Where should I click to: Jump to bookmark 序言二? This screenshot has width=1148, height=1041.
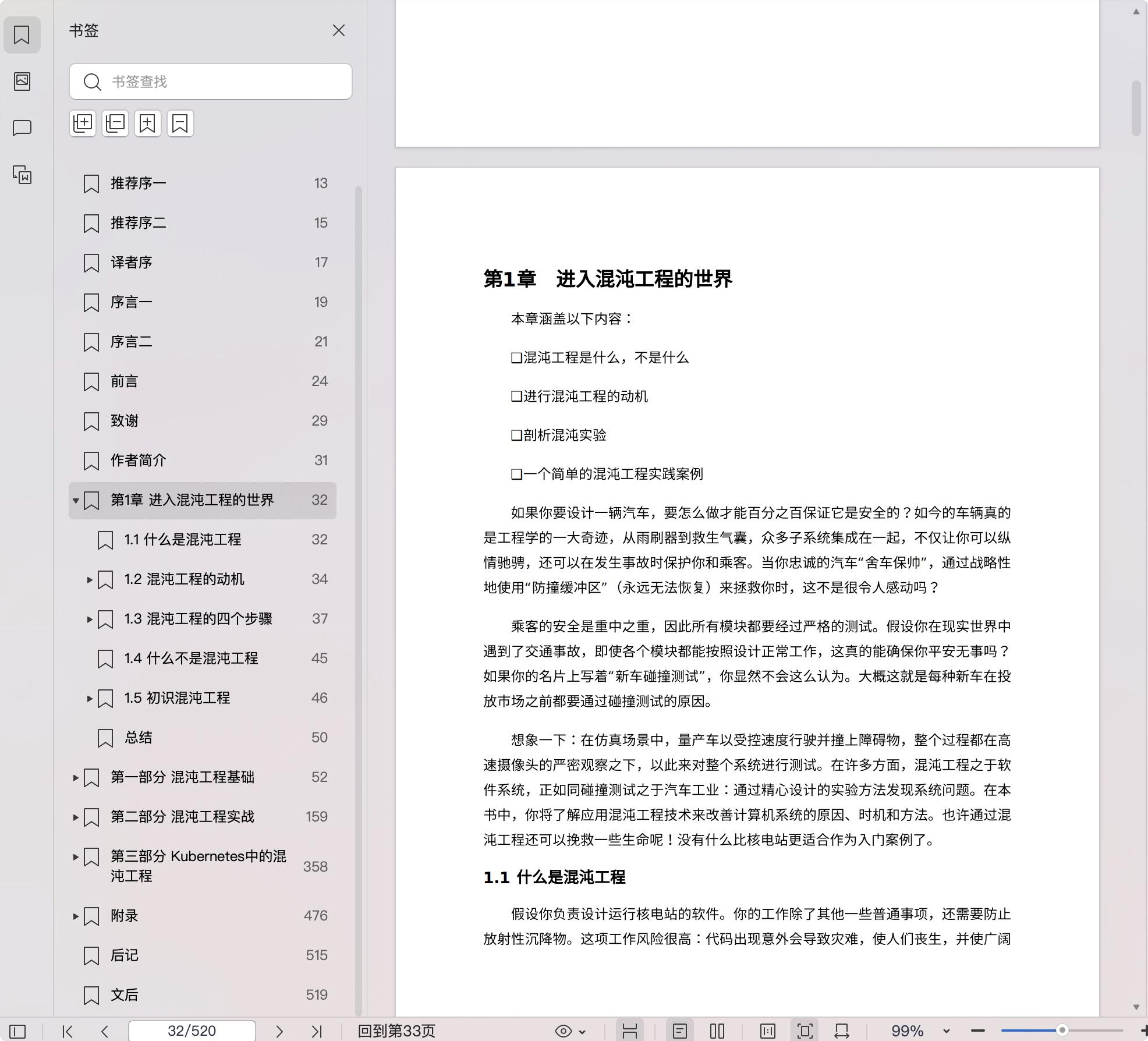coord(203,342)
